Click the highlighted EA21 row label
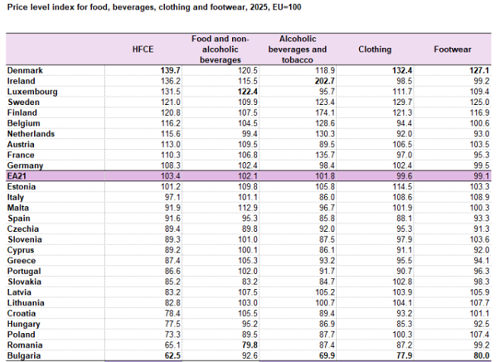 point(17,176)
